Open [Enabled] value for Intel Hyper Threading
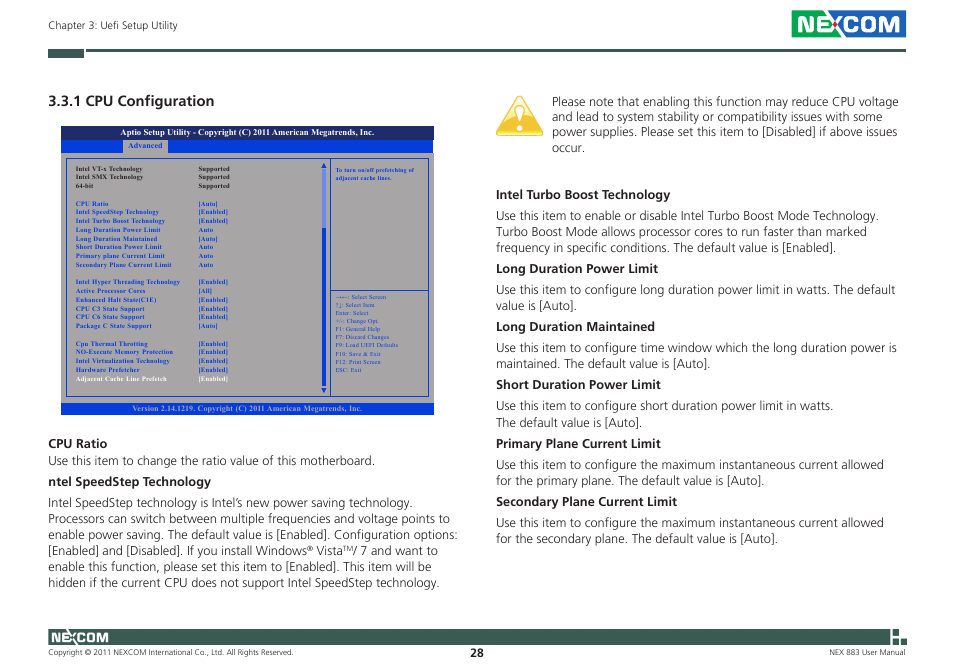 tap(213, 282)
